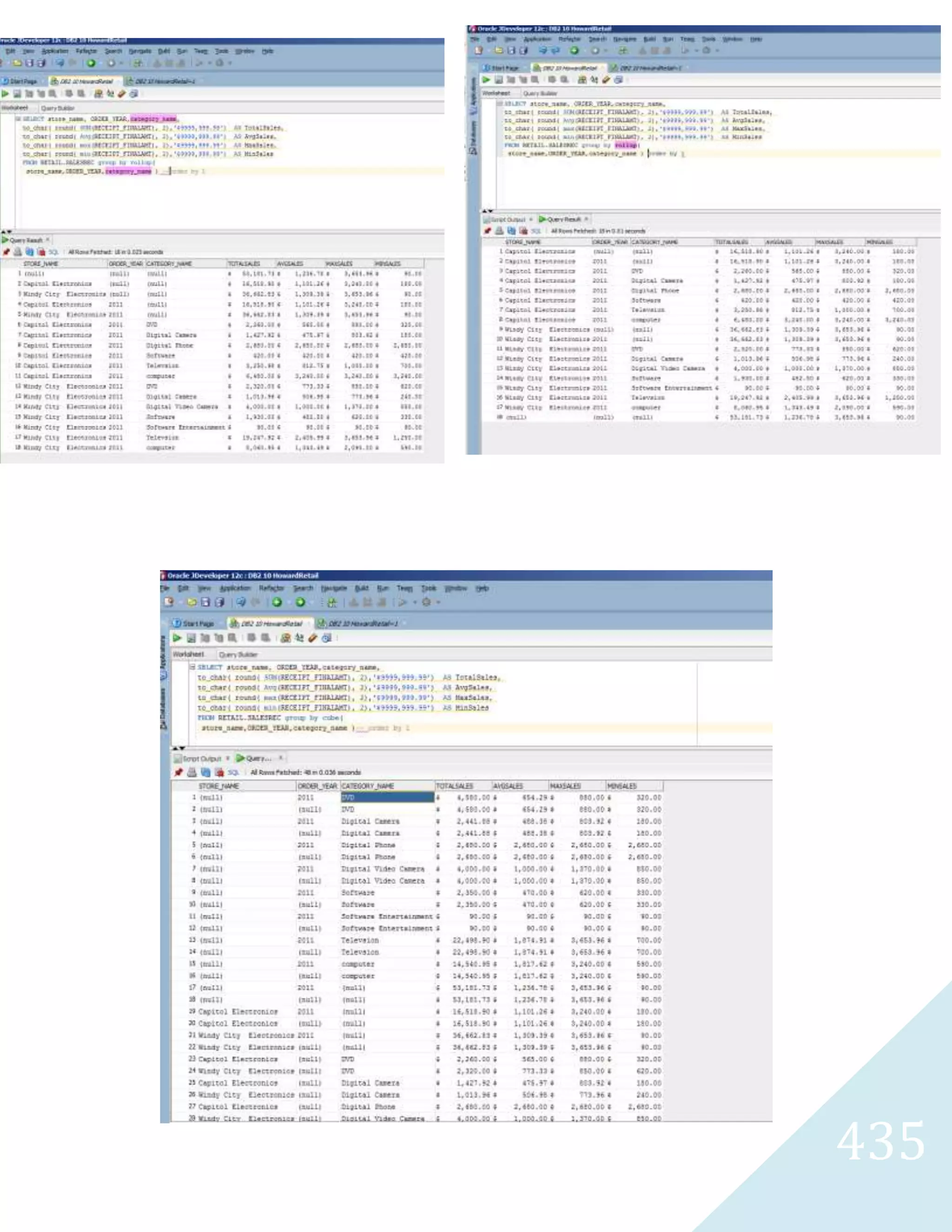
Task: Click the New gallery icon in bottom window toolbar
Action: point(169,602)
